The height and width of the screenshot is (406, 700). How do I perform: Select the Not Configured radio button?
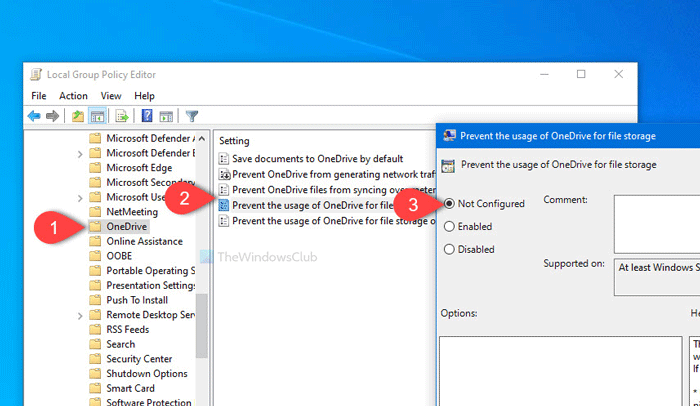point(449,204)
